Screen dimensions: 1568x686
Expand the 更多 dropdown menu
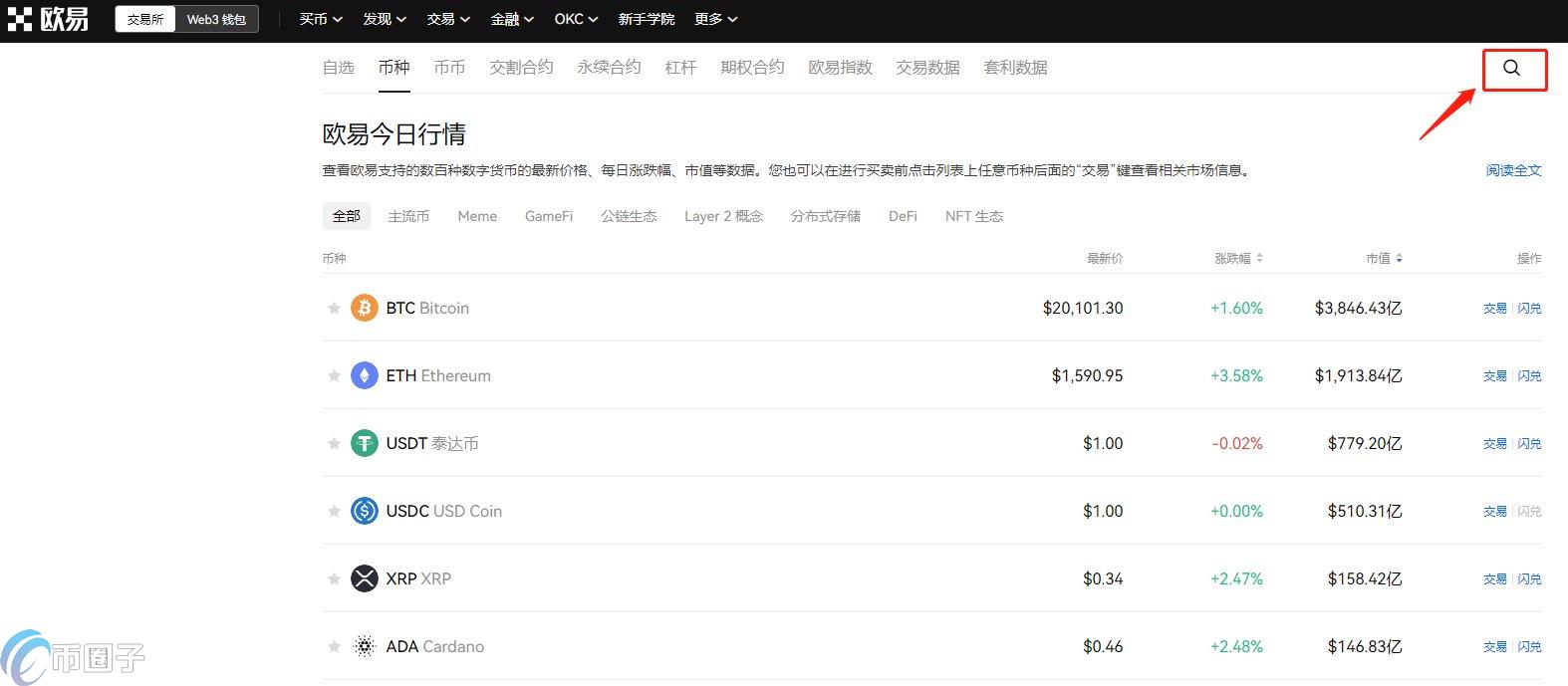pos(716,19)
